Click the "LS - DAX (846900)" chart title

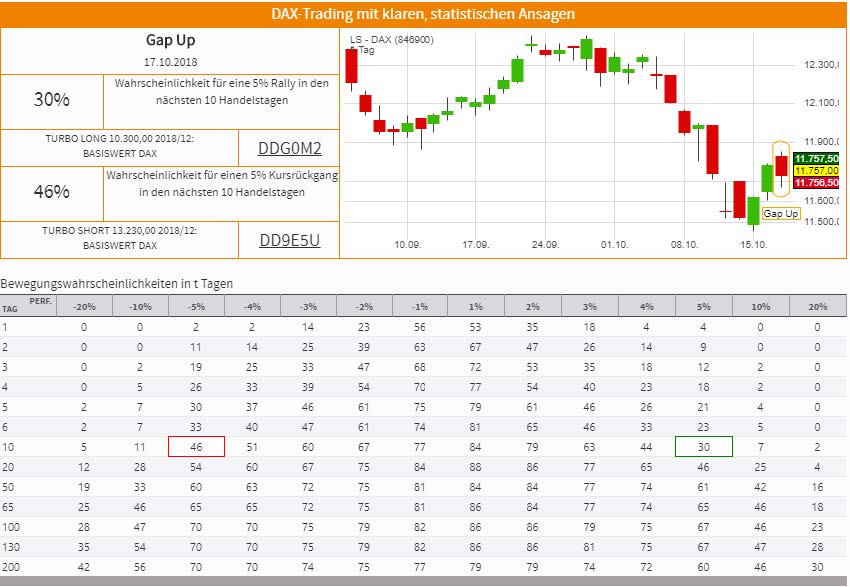tap(391, 40)
